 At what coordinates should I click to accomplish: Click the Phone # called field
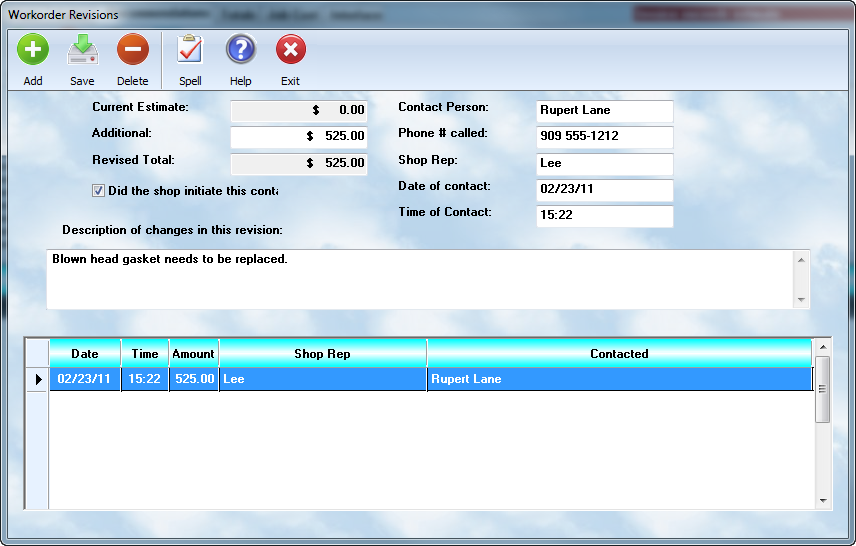point(604,137)
